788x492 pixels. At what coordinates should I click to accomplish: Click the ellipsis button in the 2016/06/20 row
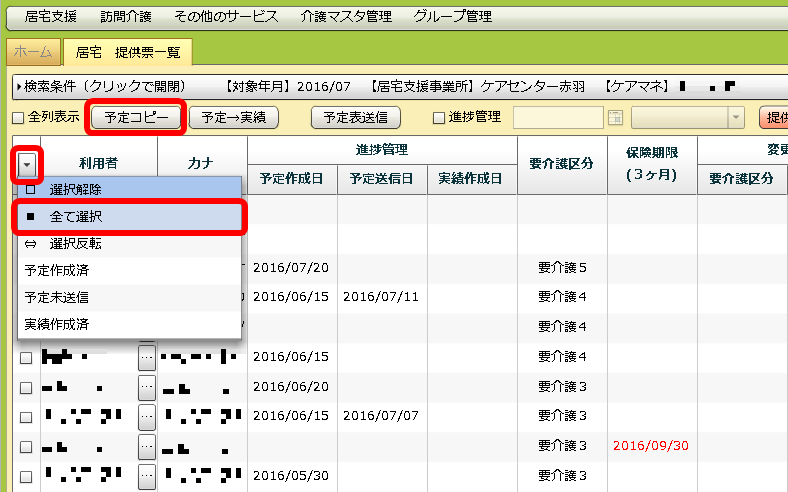pos(147,386)
